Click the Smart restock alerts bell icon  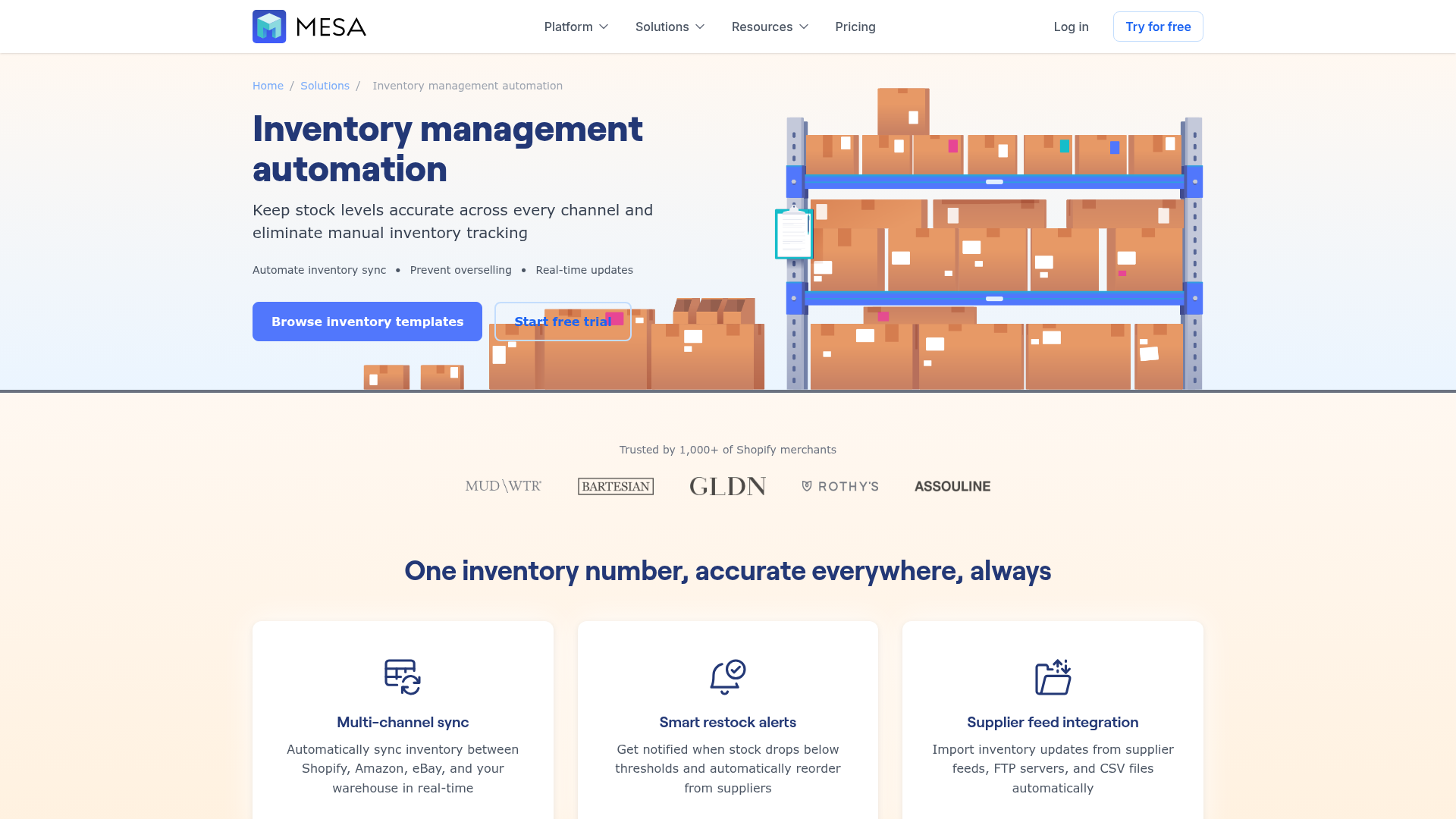728,677
